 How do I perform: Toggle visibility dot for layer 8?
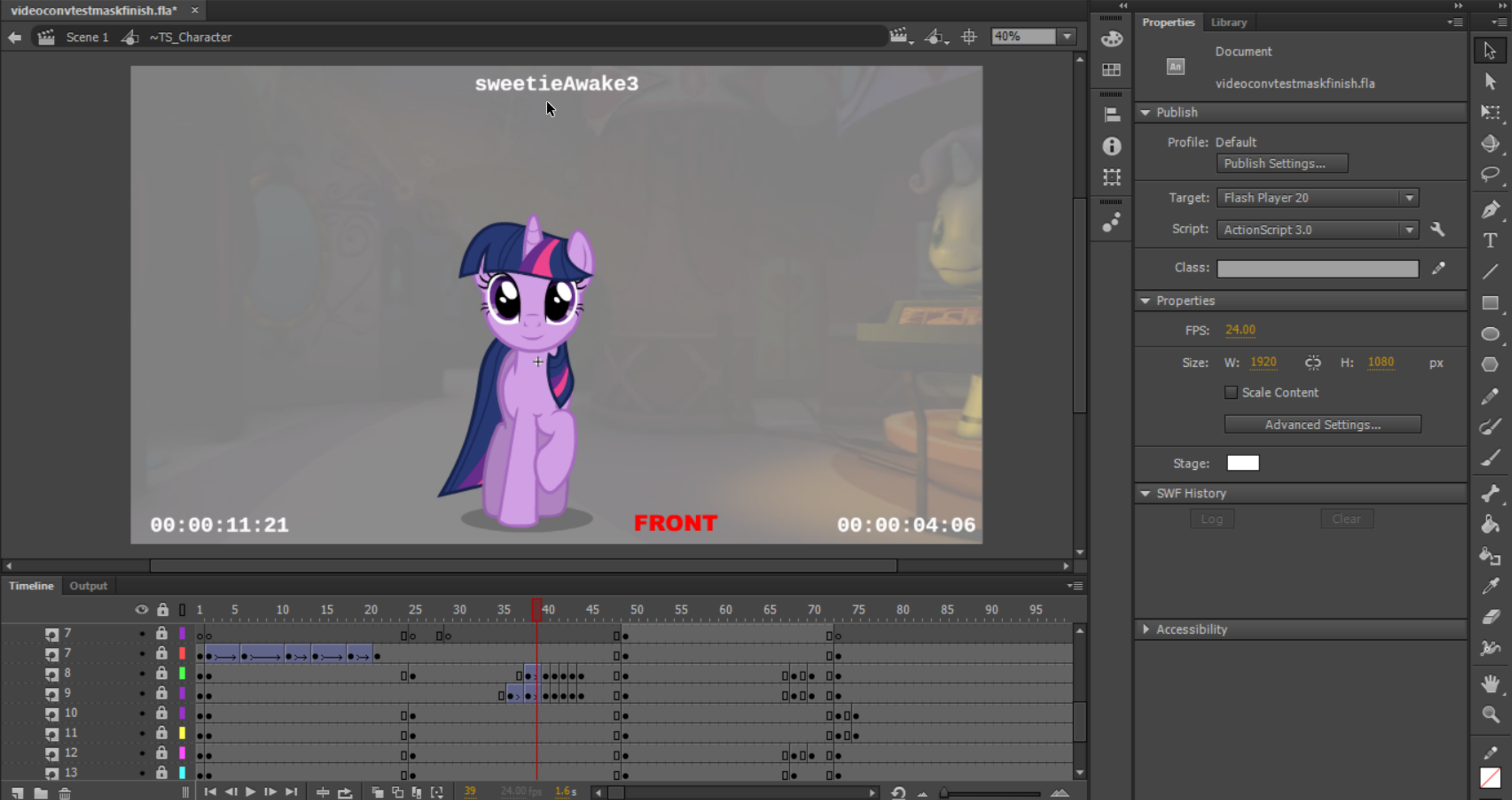tap(142, 674)
